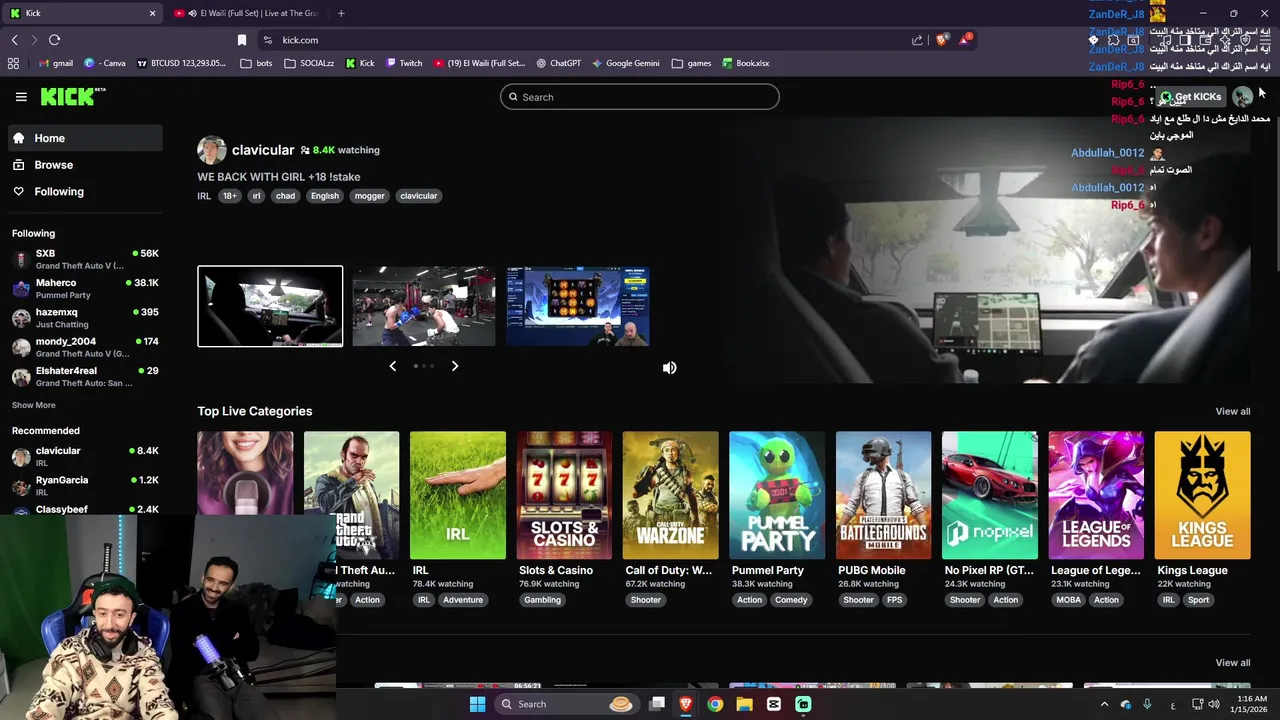Open the Canva bookmark
This screenshot has width=1280, height=720.
pos(105,63)
